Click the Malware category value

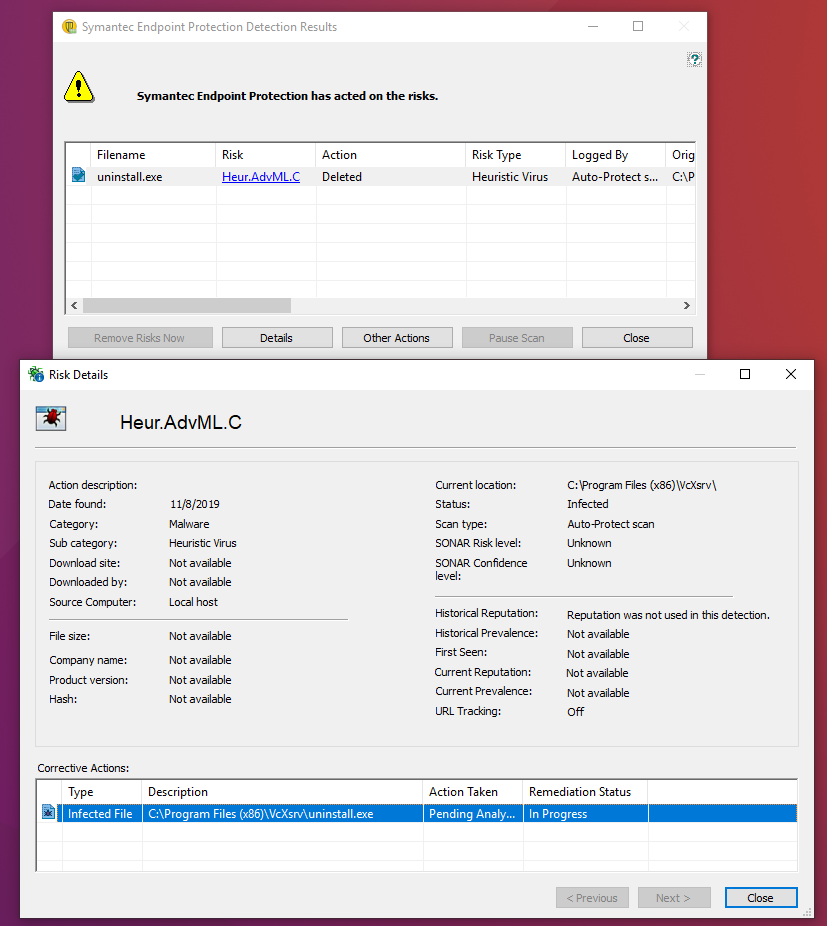point(189,524)
